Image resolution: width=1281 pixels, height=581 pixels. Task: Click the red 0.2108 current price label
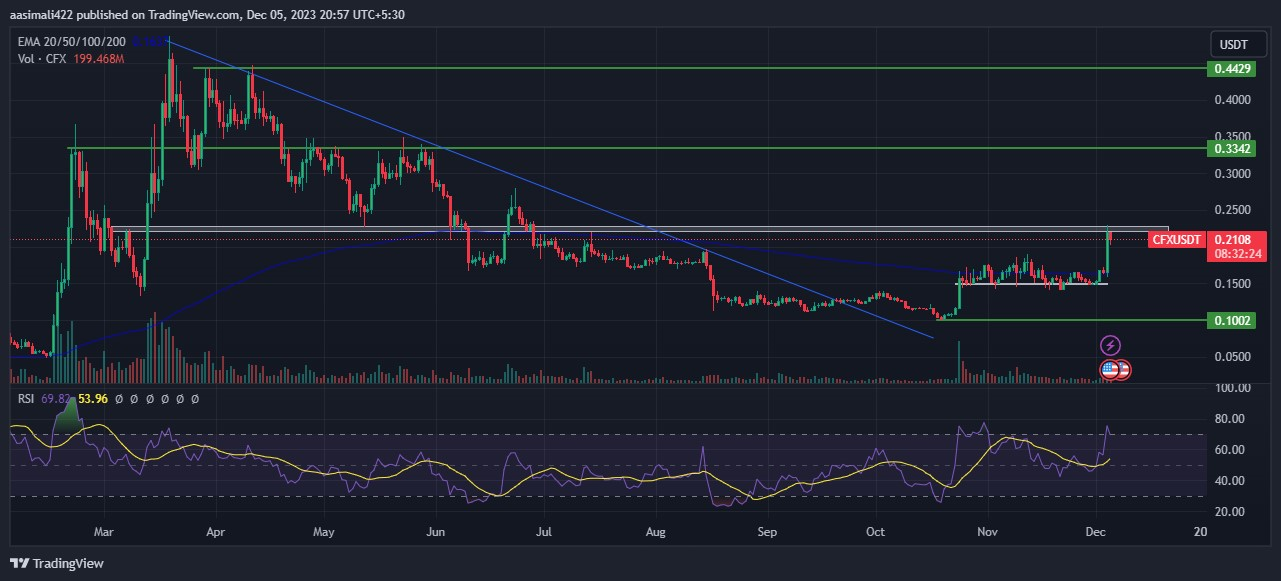[1237, 239]
